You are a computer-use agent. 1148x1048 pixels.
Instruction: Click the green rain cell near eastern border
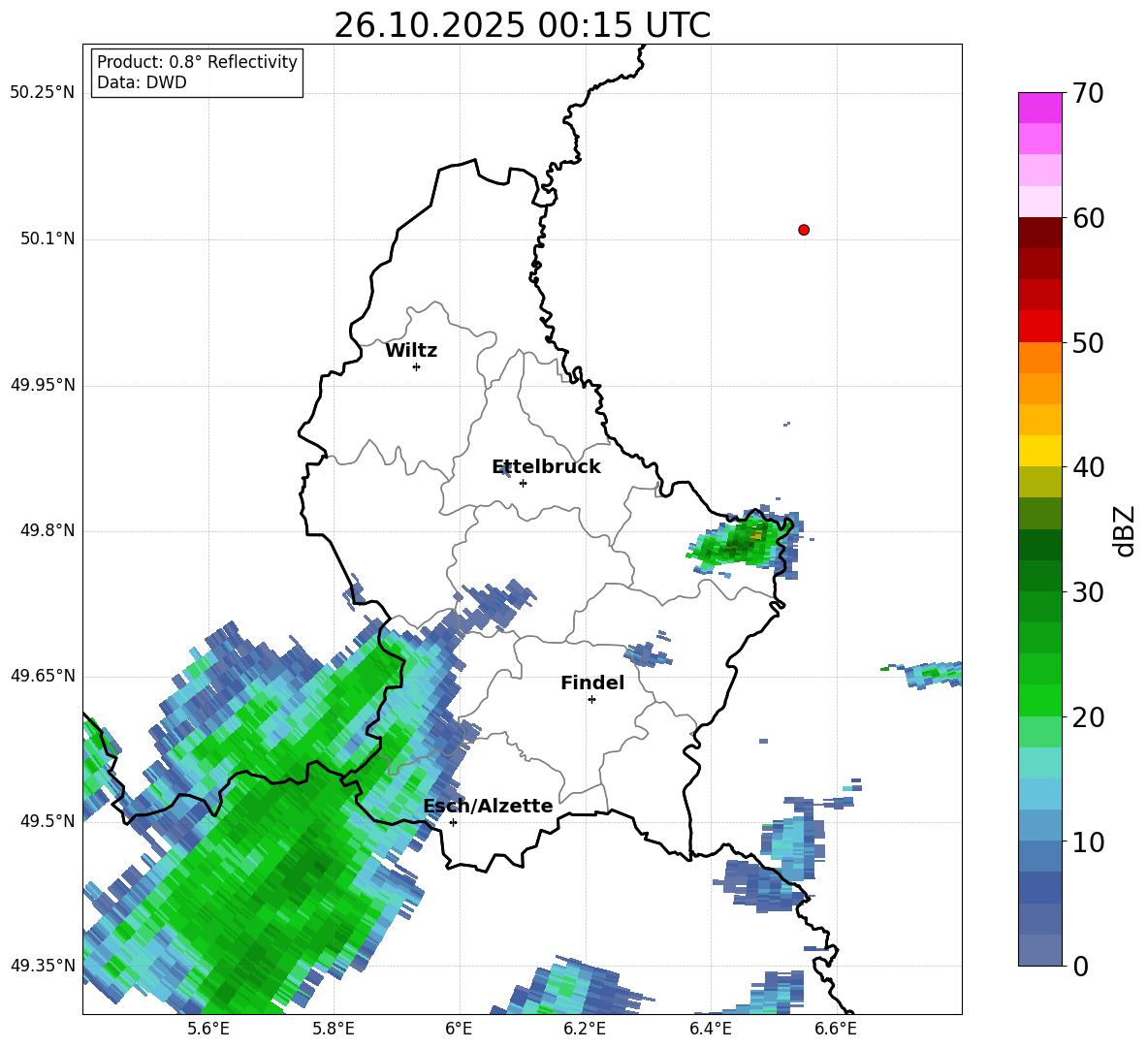pos(743,540)
